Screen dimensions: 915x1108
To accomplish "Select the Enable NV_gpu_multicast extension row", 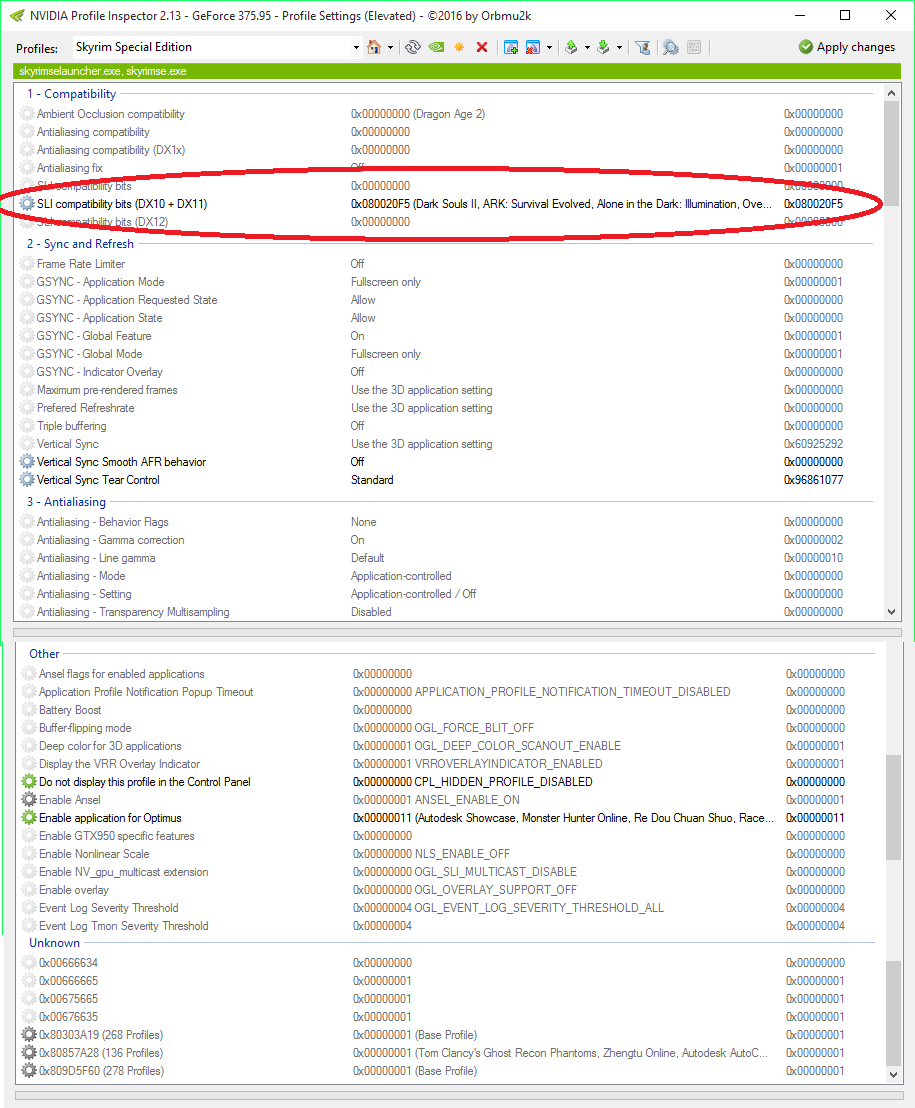I will pos(451,872).
